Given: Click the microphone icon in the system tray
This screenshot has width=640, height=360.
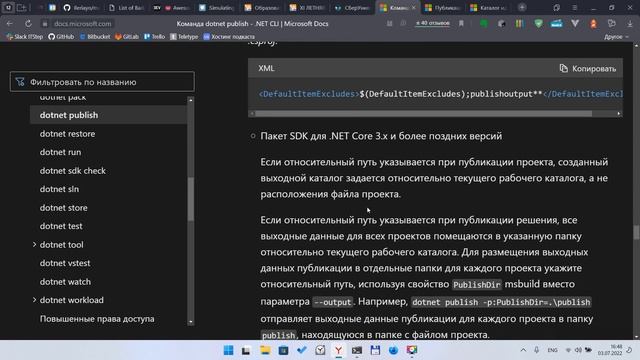Looking at the screenshot, I should pyautogui.click(x=536, y=350).
